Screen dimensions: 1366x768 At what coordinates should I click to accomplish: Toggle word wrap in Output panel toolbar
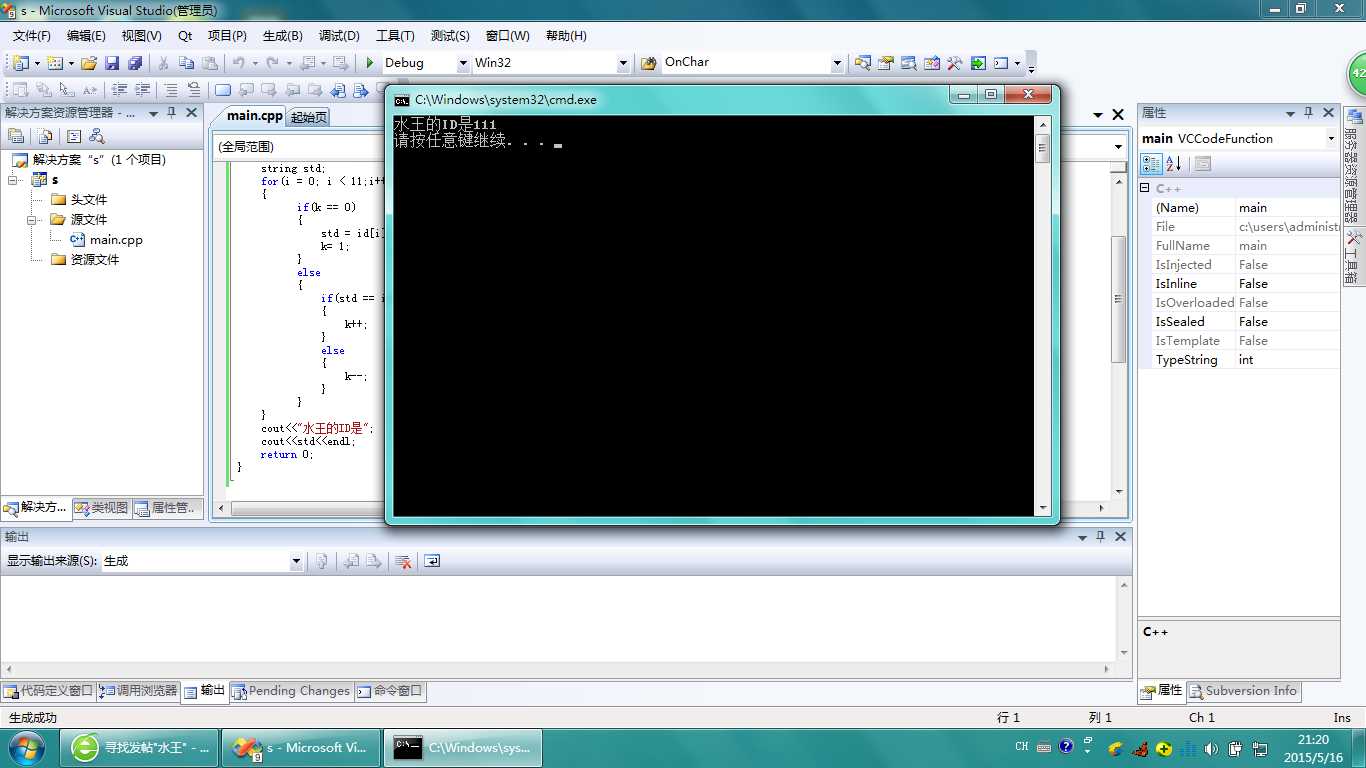pyautogui.click(x=432, y=561)
